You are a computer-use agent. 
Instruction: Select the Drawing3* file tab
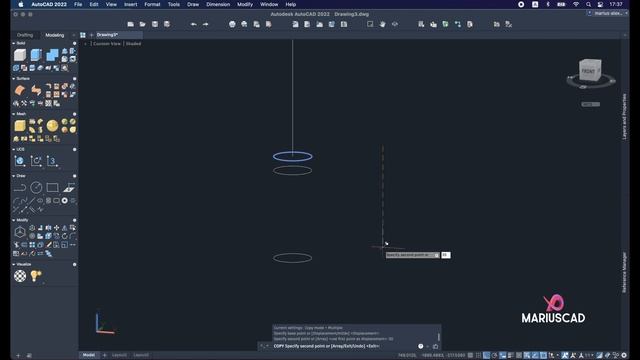point(107,35)
